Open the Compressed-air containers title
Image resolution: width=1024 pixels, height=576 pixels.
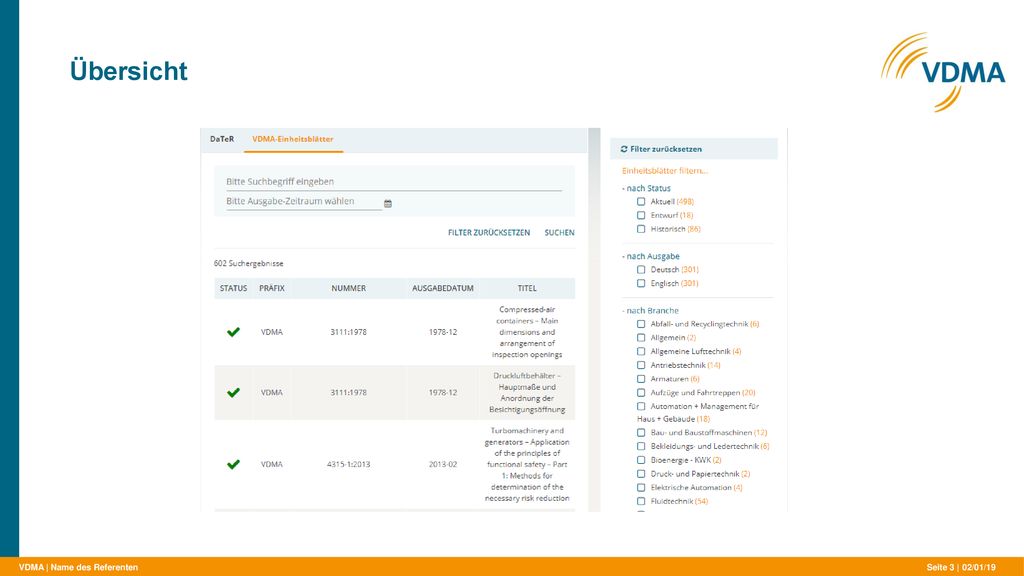click(527, 332)
